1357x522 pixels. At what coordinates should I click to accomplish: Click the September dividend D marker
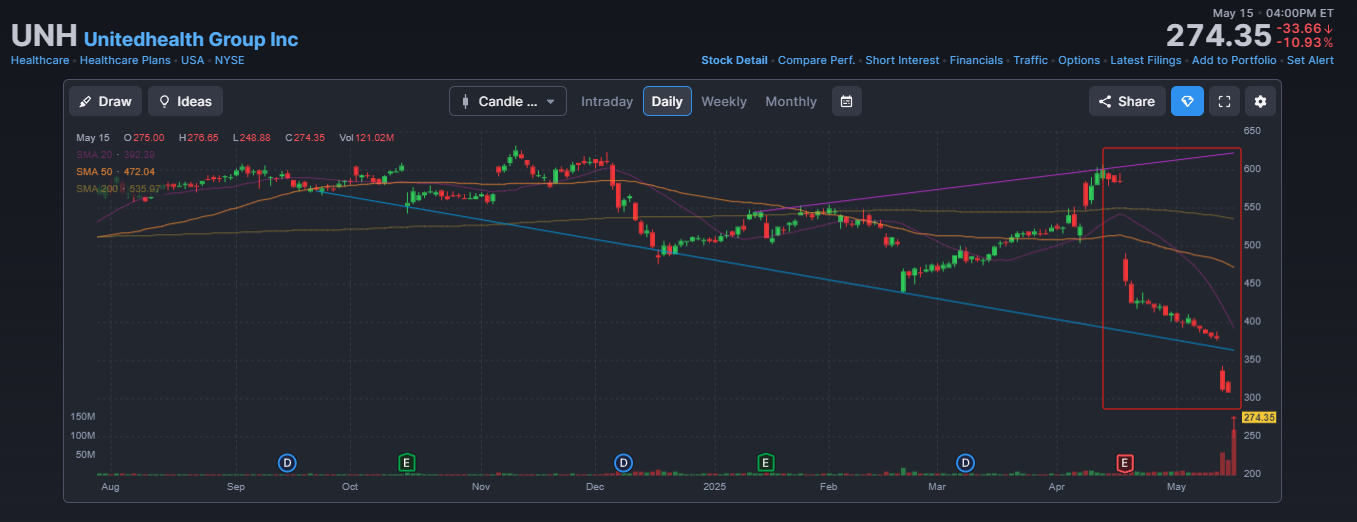point(287,463)
